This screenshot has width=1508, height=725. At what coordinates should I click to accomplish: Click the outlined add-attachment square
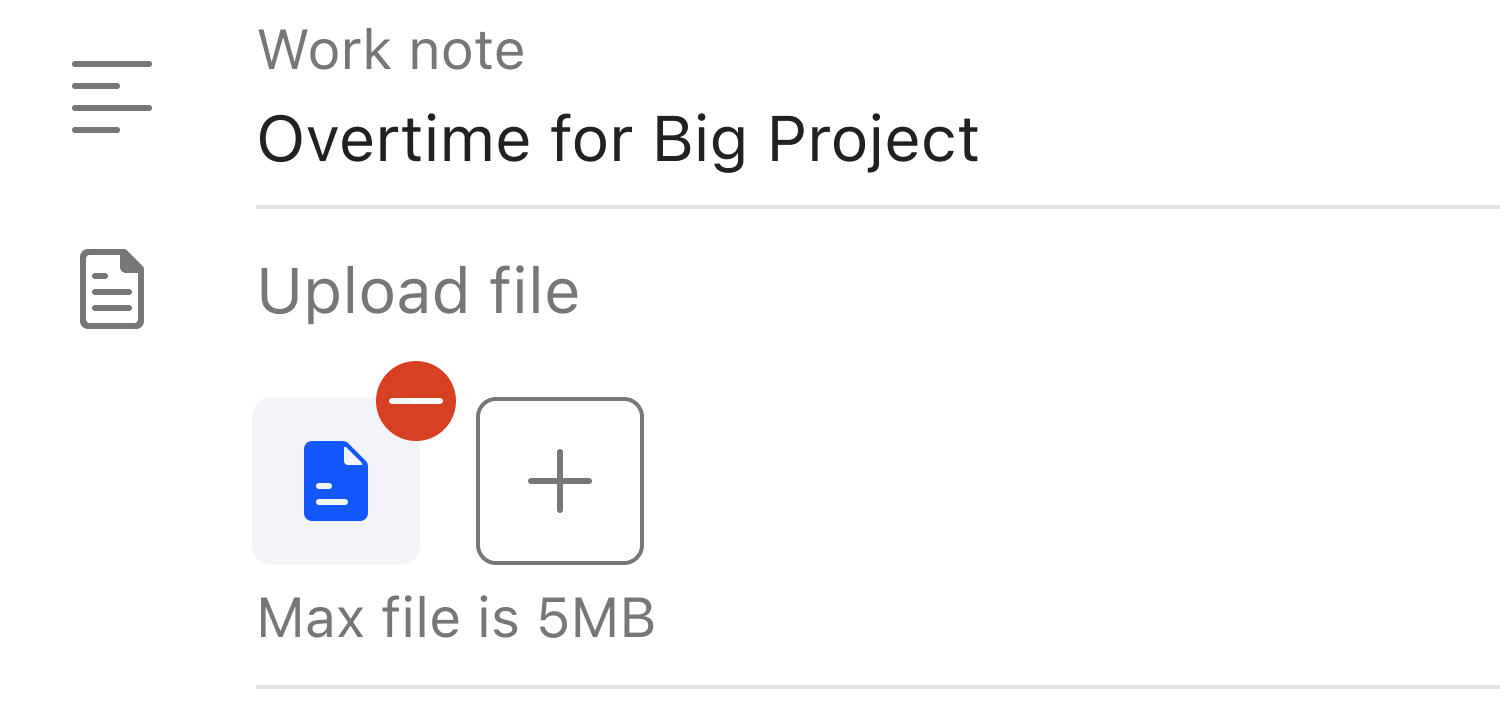pos(560,481)
